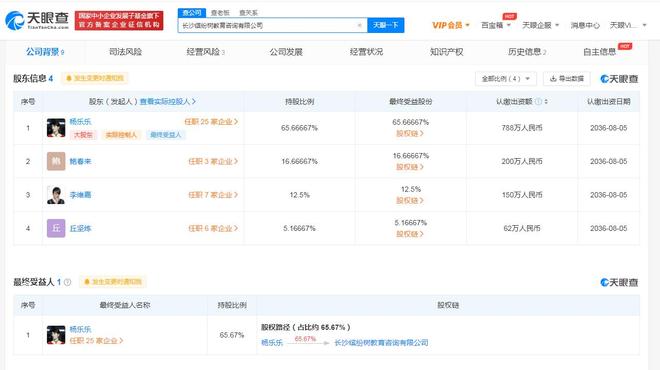
Task: Open 李维嘉's avatar photo in row 3
Action: click(x=56, y=195)
